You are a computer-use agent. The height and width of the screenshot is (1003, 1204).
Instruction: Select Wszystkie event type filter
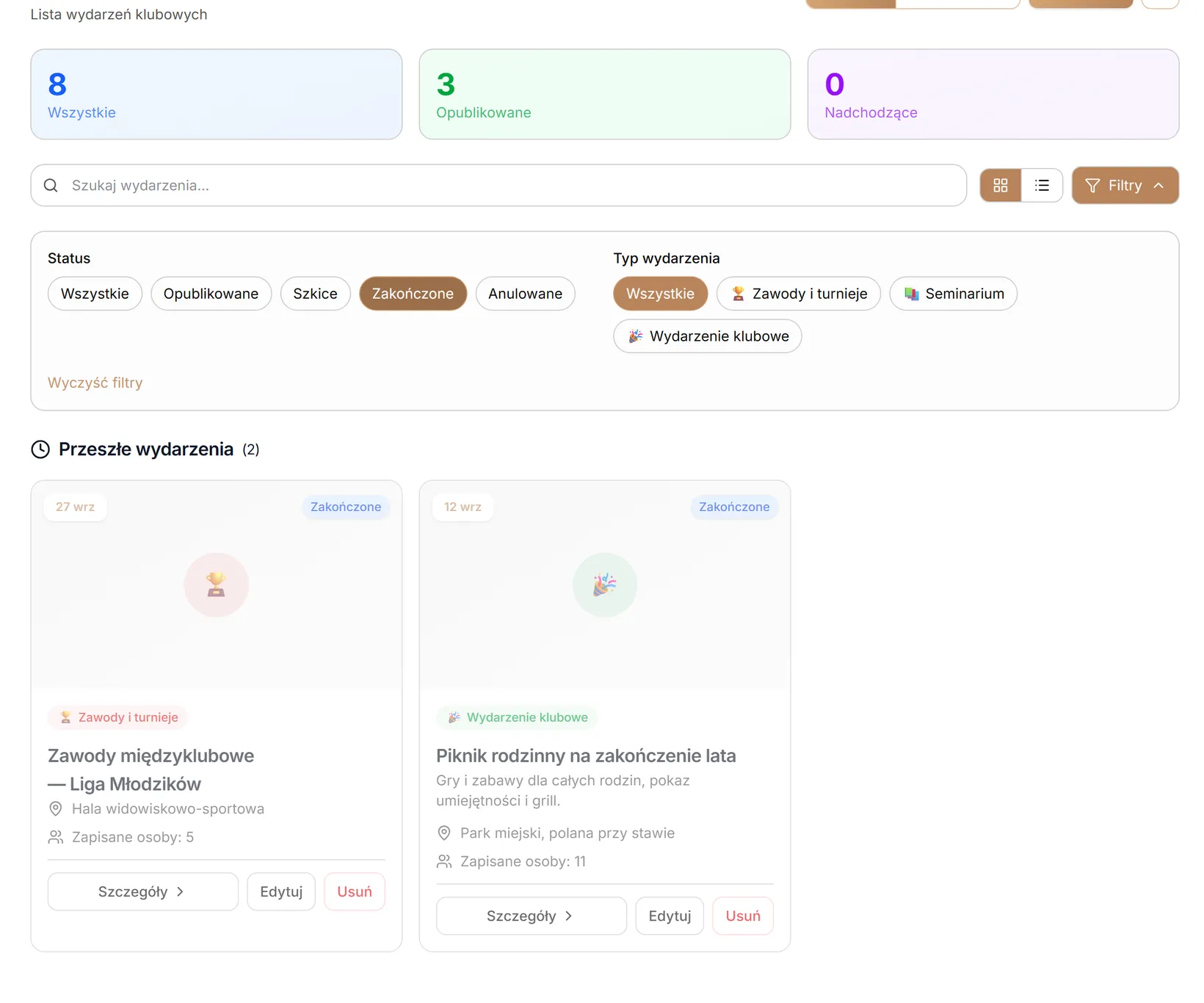click(660, 294)
